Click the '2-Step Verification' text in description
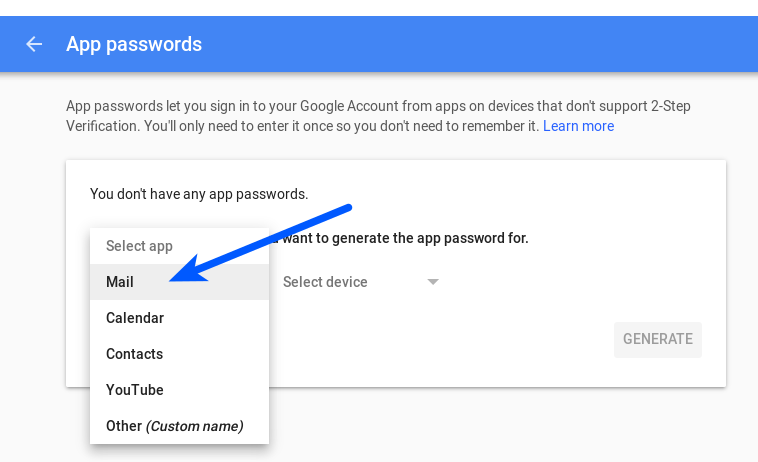Screen dimensions: 758x462 [653, 106]
